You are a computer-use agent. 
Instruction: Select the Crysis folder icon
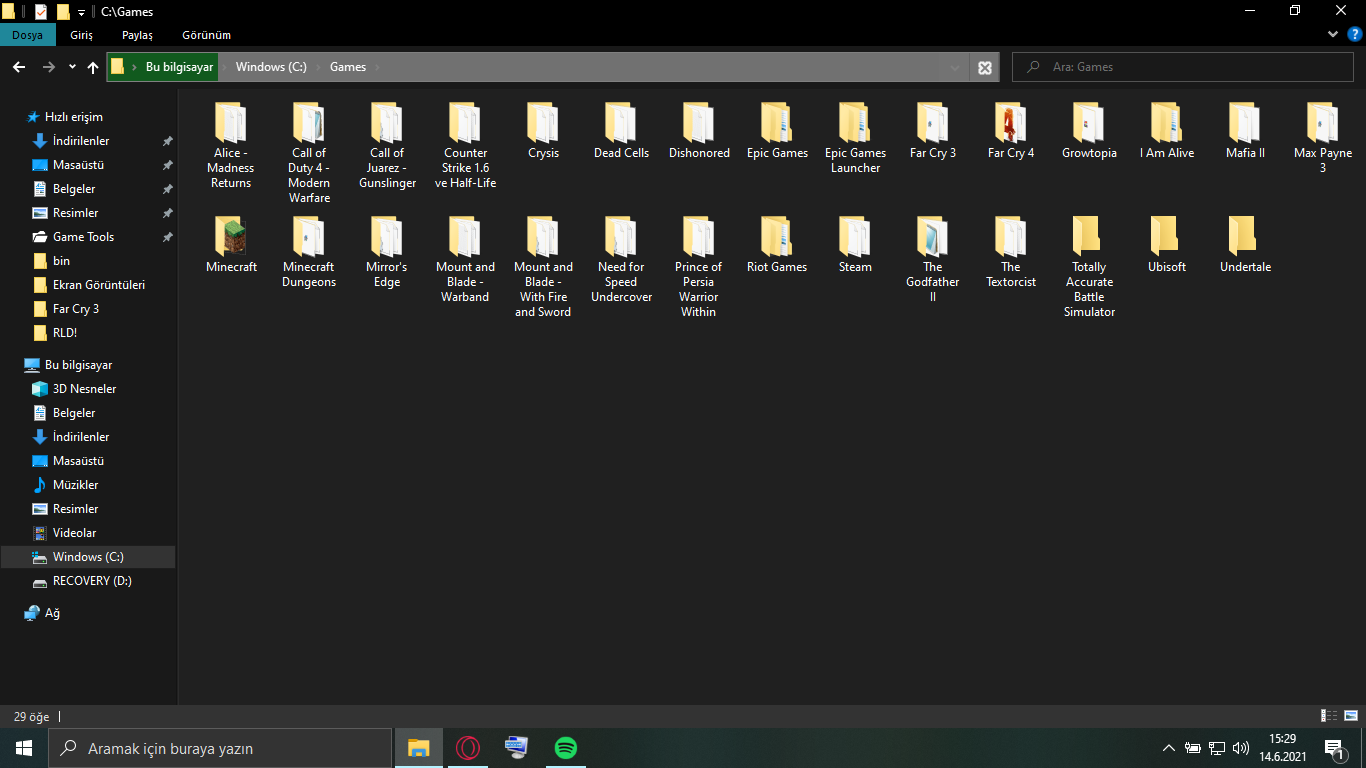click(543, 122)
